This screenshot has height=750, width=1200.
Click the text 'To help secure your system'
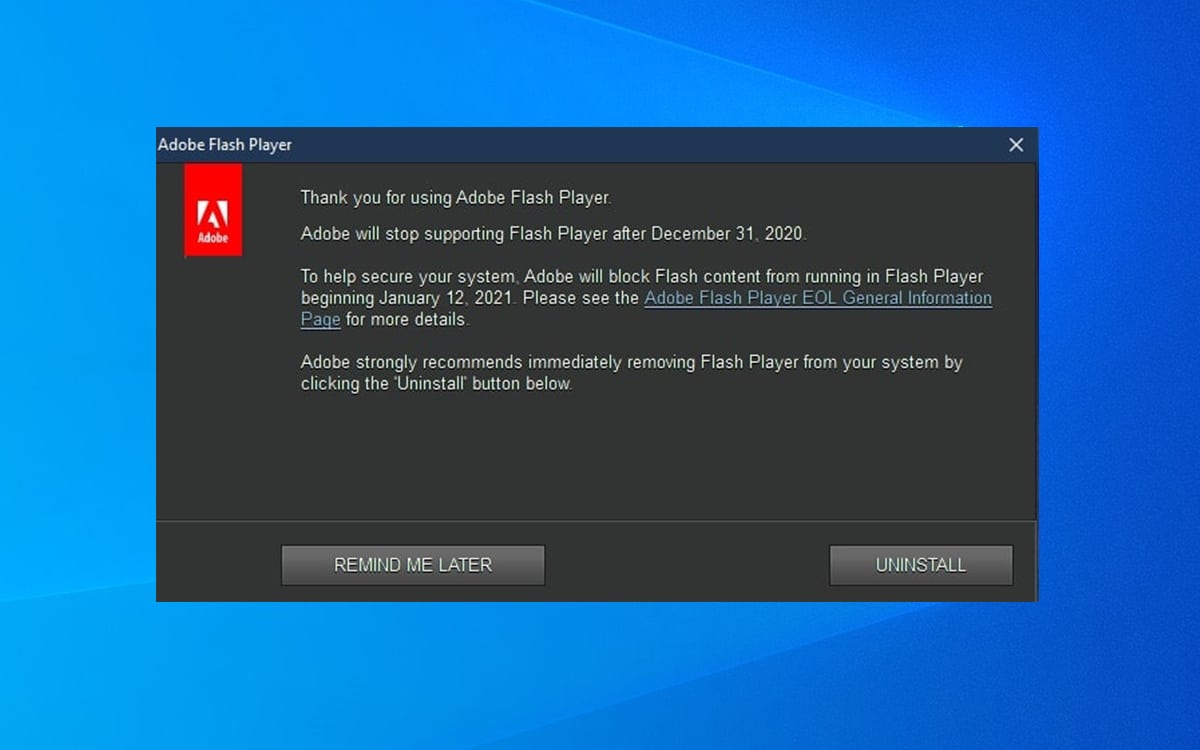pyautogui.click(x=410, y=276)
